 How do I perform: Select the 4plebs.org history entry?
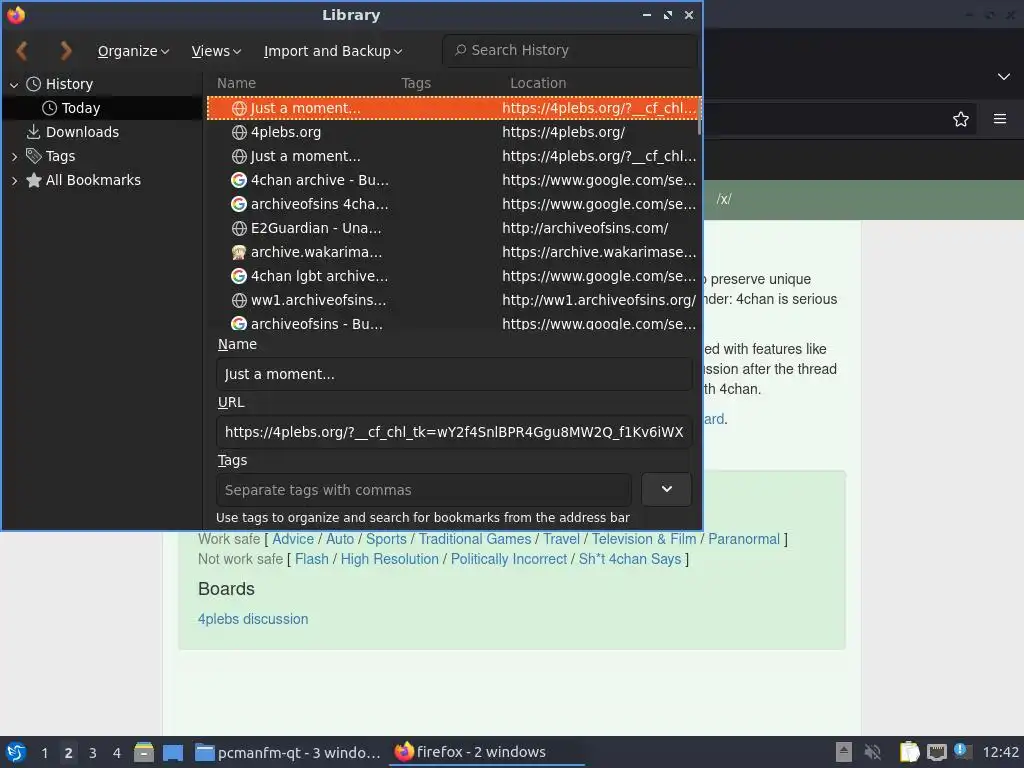coord(453,132)
